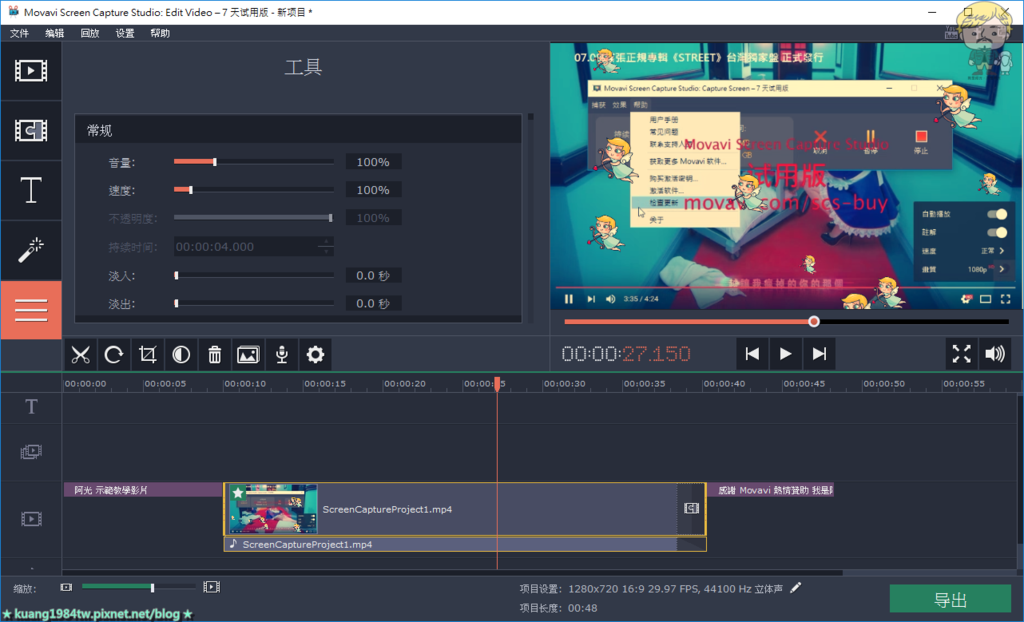Click the star icon on clip thumbnail
This screenshot has height=622, width=1024.
click(x=238, y=493)
